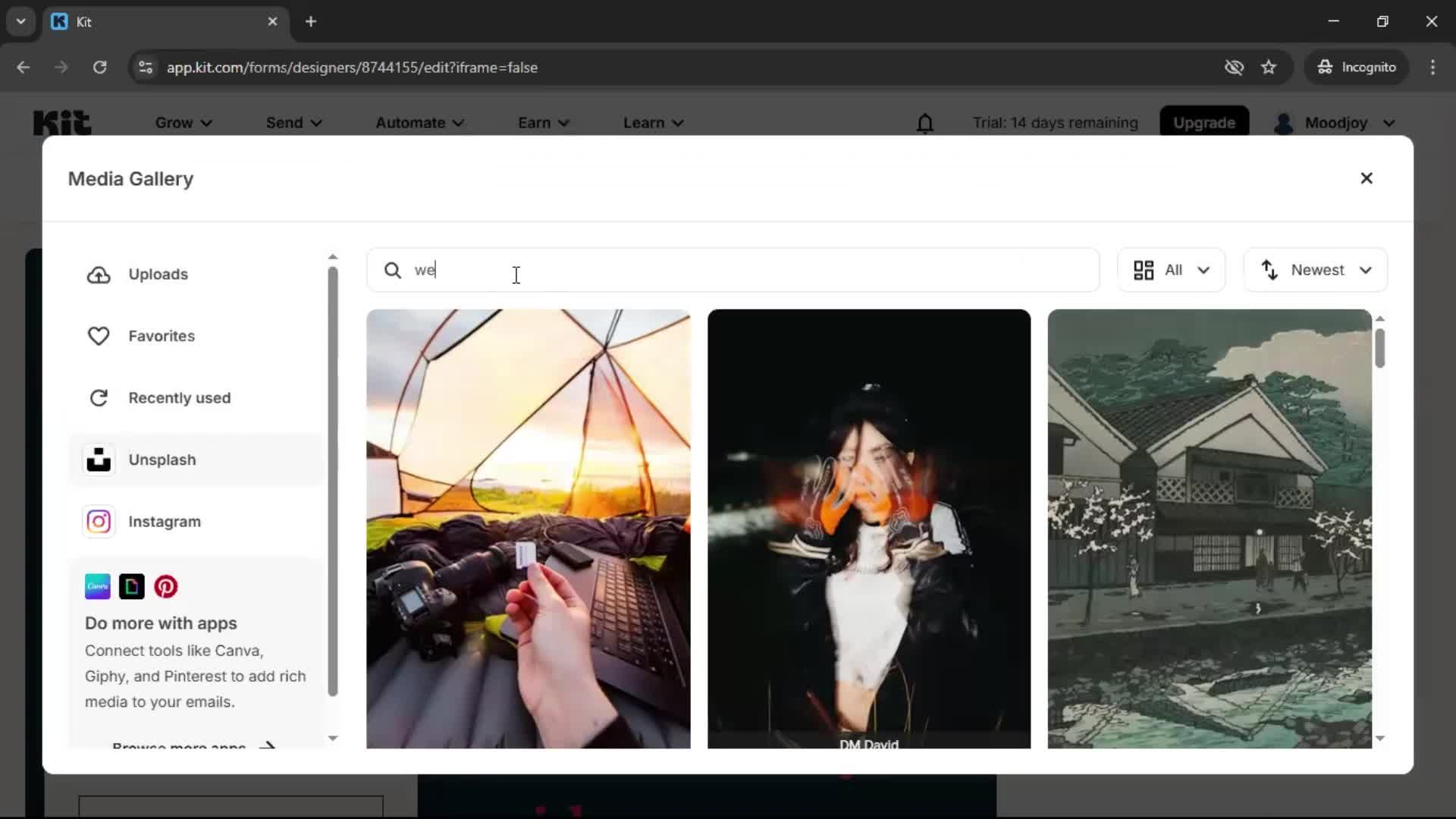Open the Pinterest app integration
Image resolution: width=1456 pixels, height=819 pixels.
(x=165, y=586)
